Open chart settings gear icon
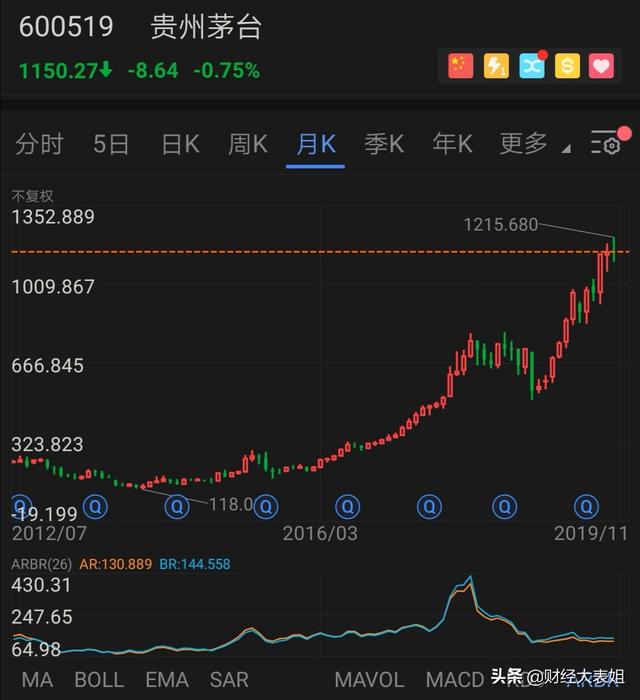640x700 pixels. [607, 145]
